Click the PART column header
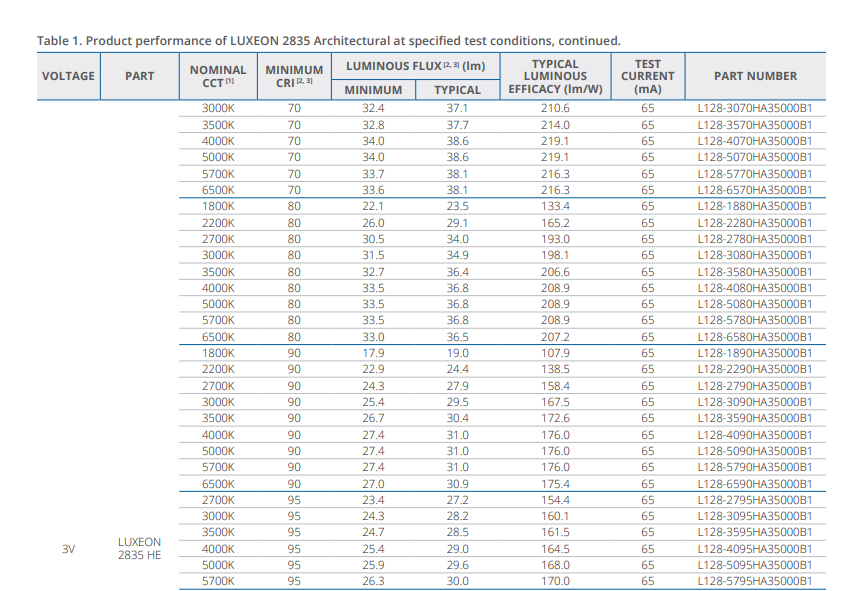Image resolution: width=842 pixels, height=591 pixels. click(x=140, y=76)
